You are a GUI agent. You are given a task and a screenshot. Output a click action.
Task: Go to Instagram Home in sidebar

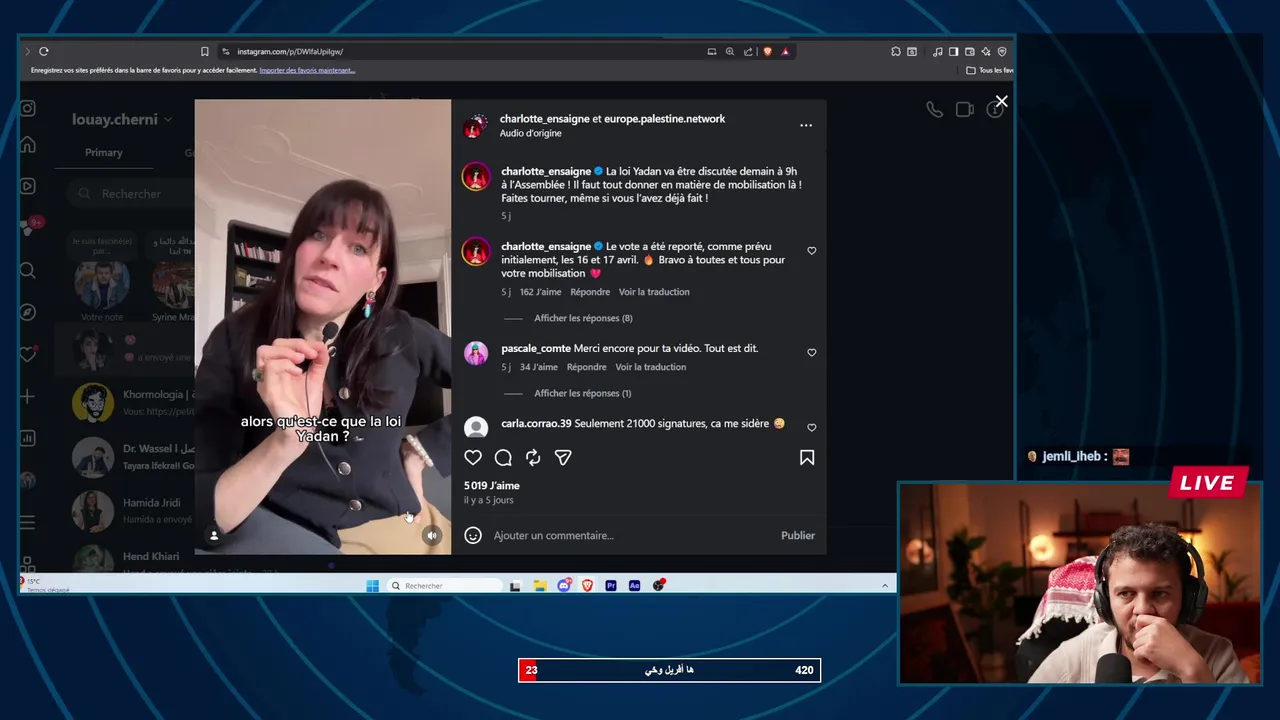[x=28, y=145]
